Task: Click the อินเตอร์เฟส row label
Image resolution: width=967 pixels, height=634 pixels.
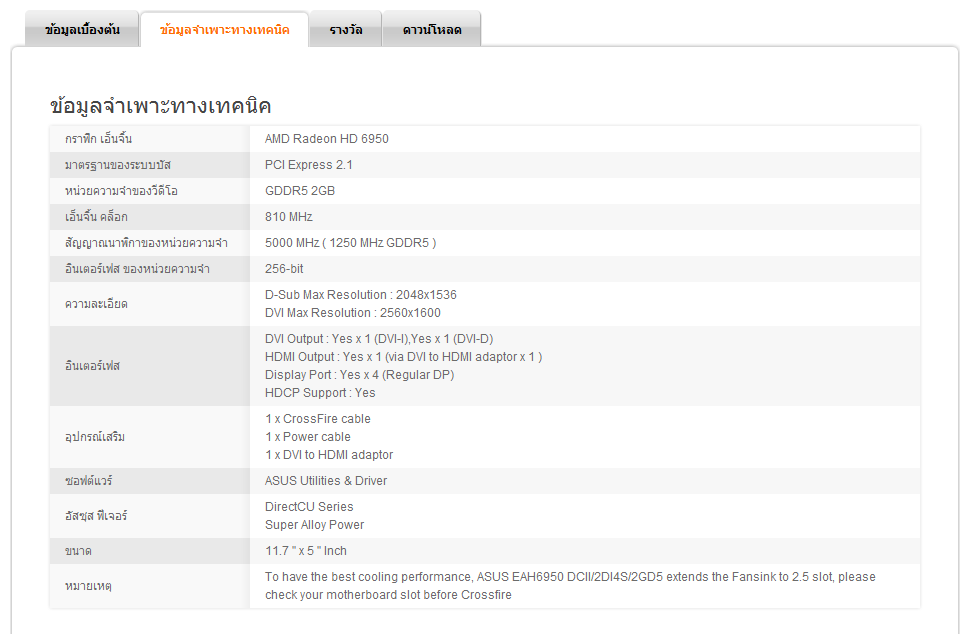Action: click(93, 366)
